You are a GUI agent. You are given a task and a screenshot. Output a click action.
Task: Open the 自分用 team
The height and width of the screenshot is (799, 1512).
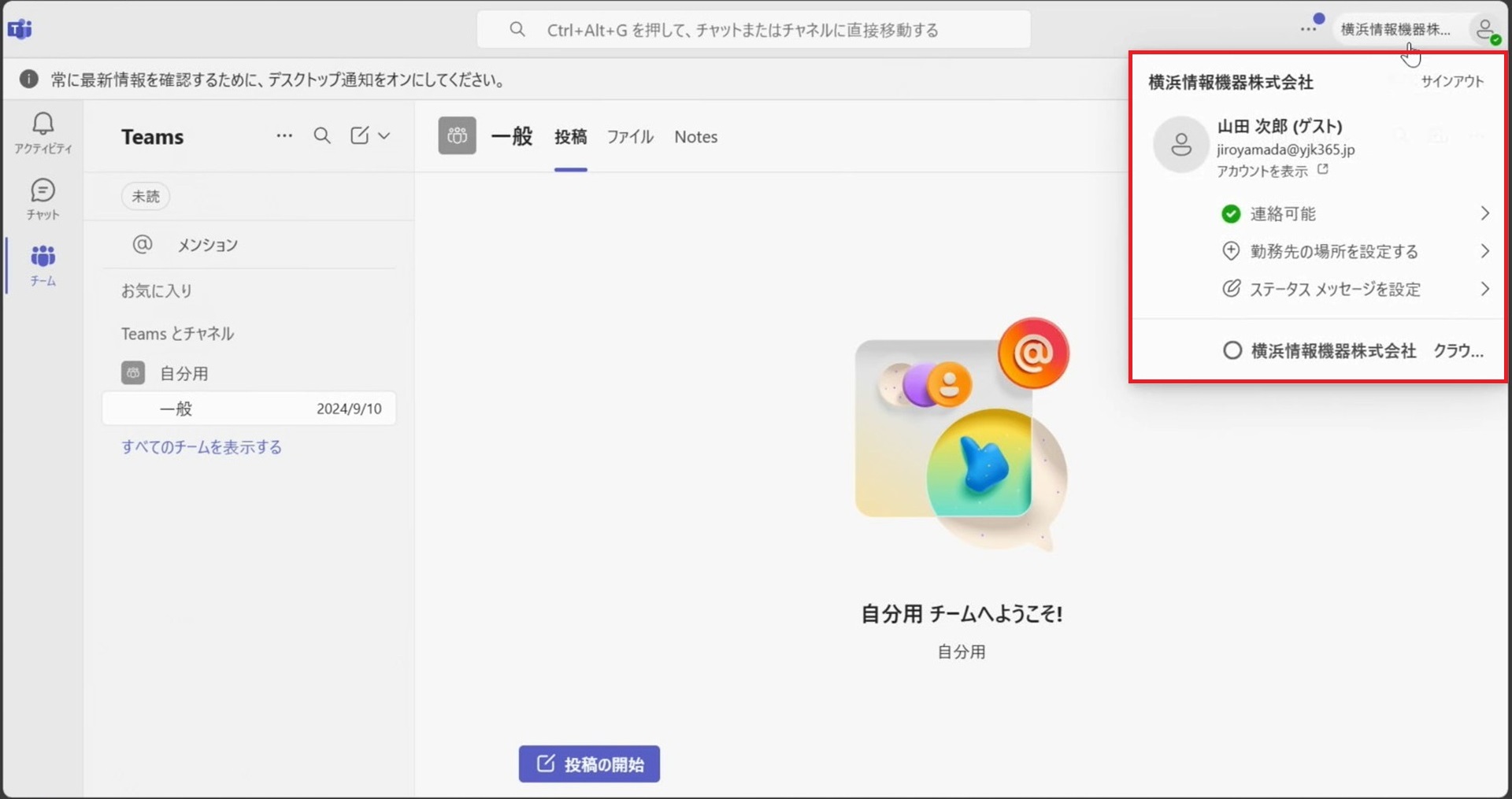(x=249, y=373)
